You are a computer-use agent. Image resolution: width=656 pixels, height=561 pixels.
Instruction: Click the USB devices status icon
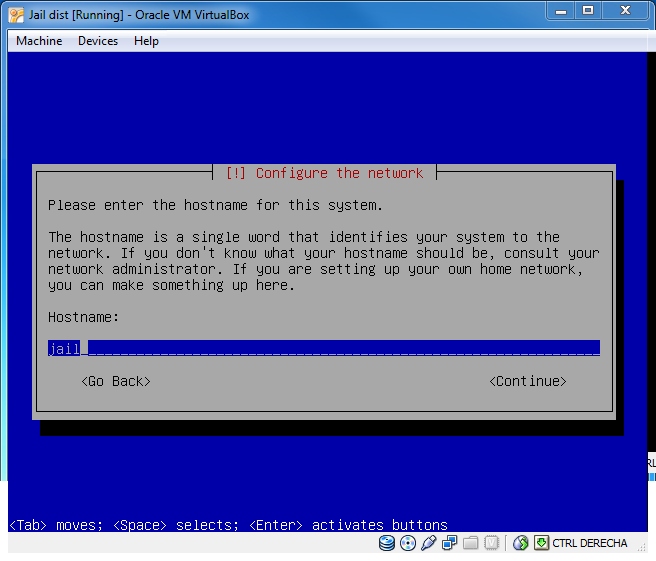click(x=428, y=543)
